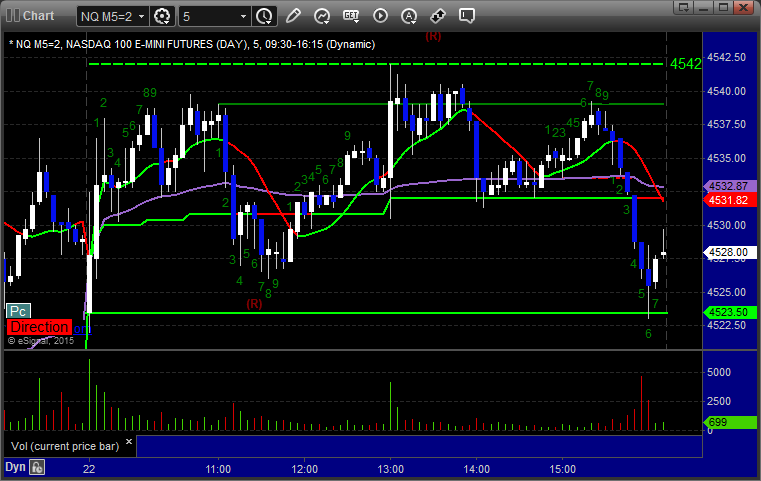Click the 2500 volume axis label

(719, 401)
